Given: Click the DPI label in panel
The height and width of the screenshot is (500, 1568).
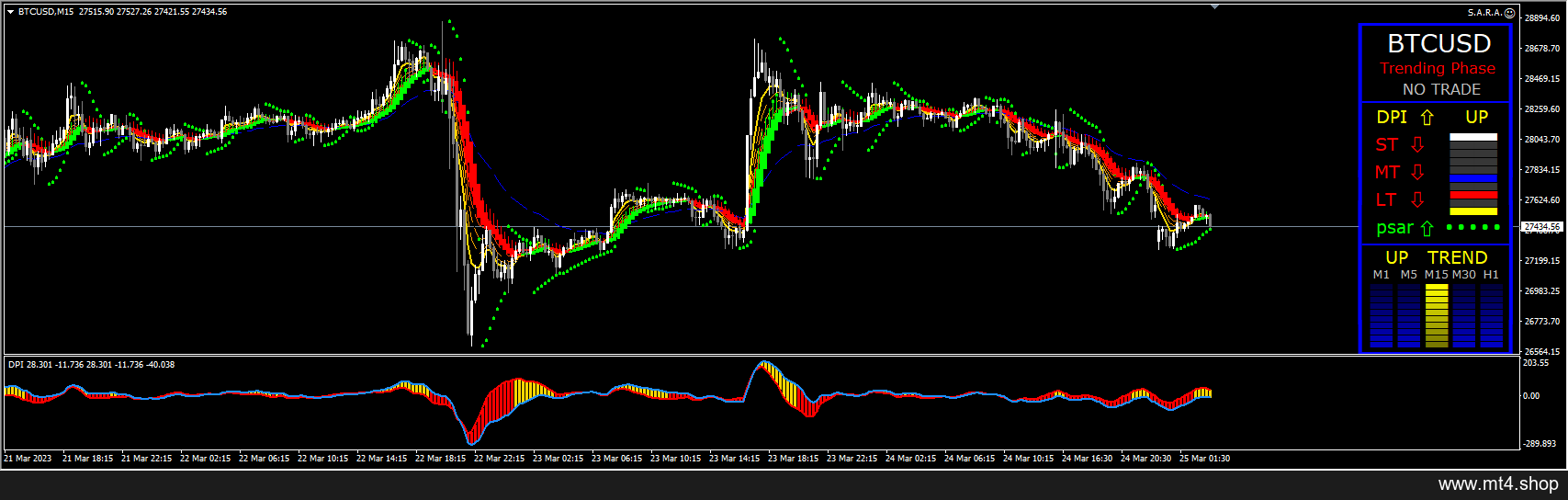Looking at the screenshot, I should click(1392, 117).
